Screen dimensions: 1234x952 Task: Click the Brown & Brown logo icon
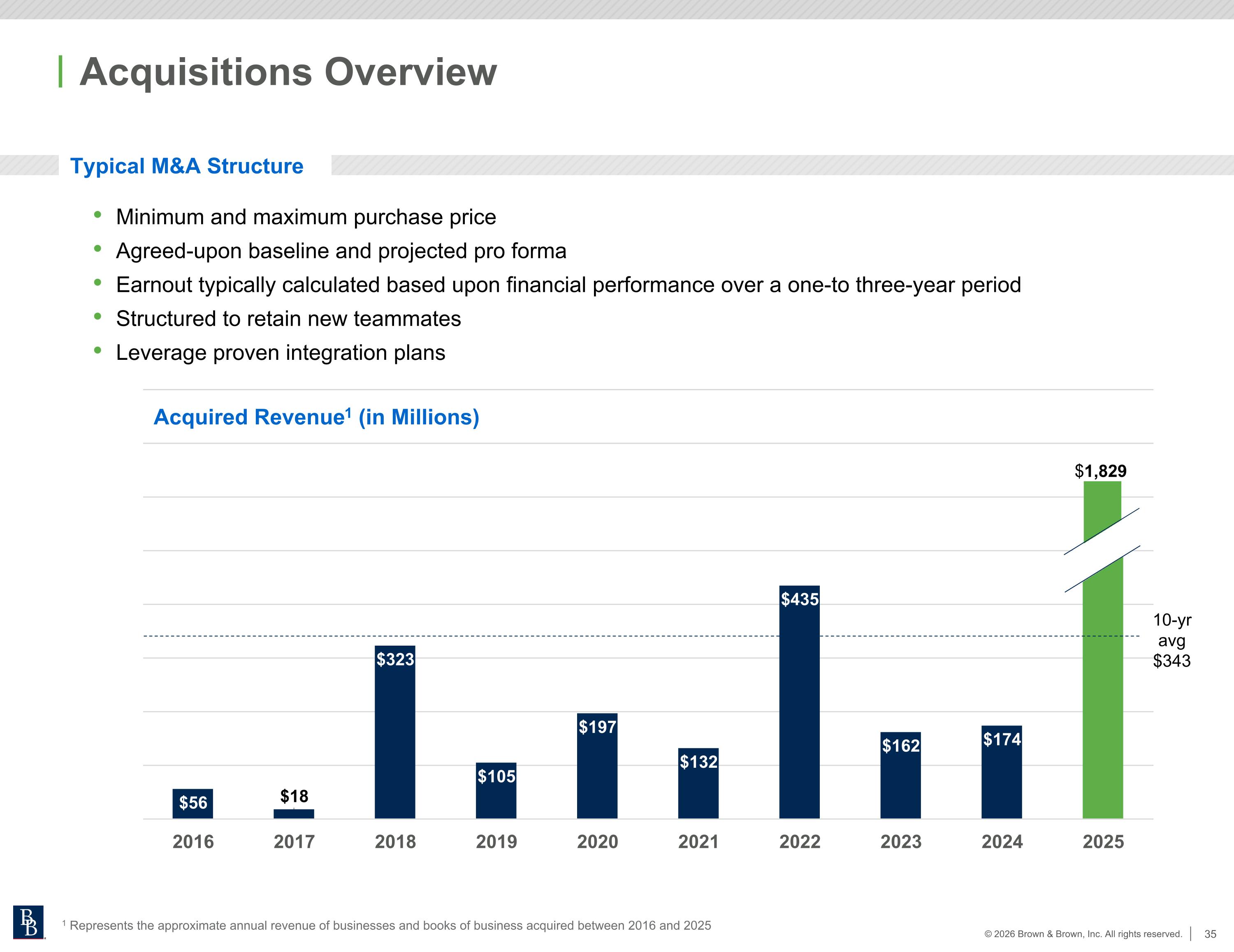[28, 922]
